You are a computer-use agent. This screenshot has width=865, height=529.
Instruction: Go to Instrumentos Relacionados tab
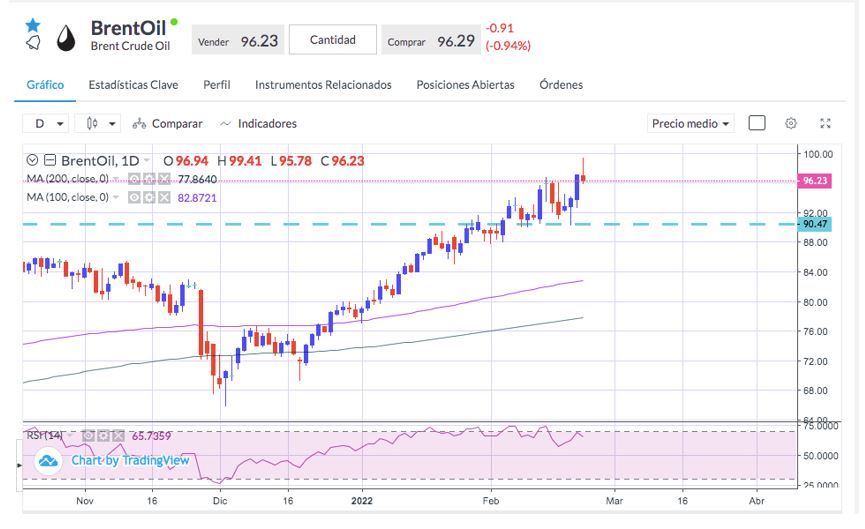(x=323, y=85)
